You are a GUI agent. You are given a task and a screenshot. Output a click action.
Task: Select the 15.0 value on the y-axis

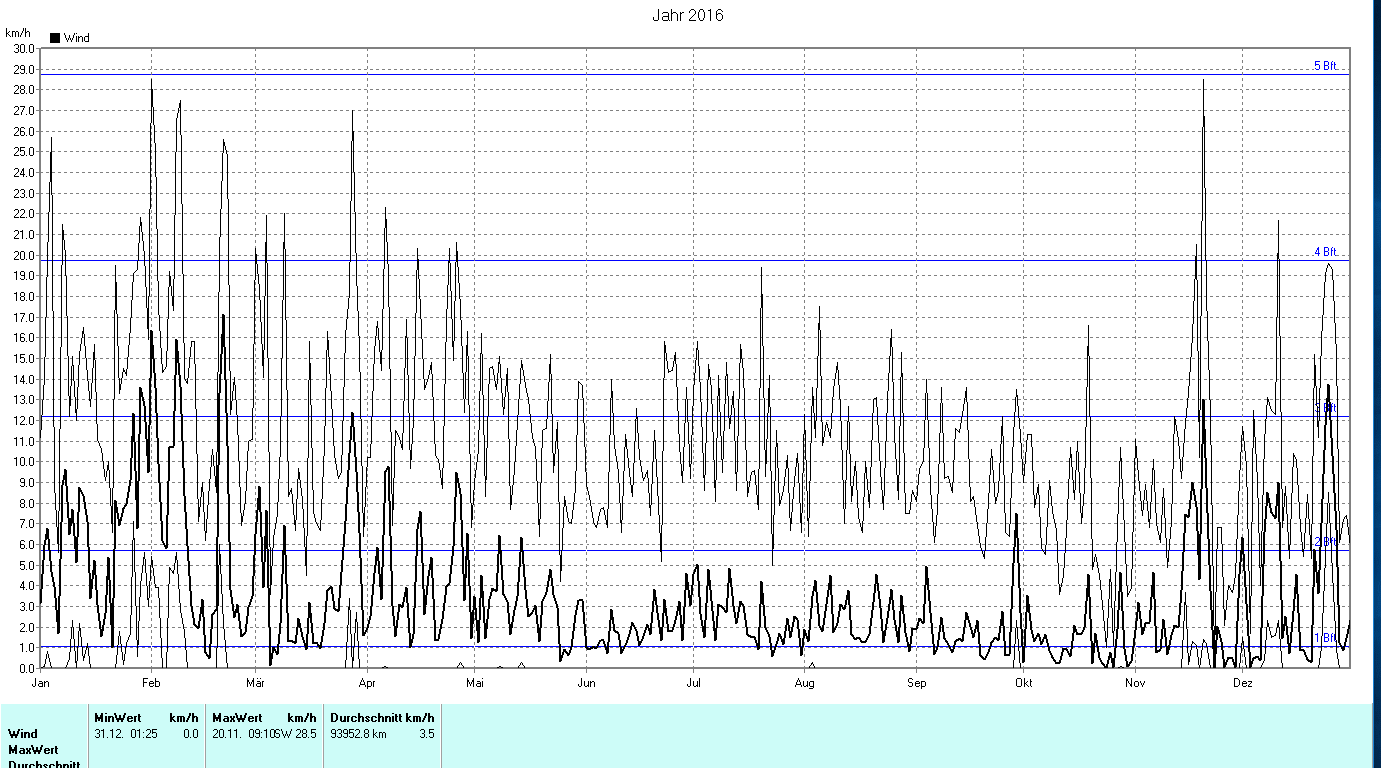[x=23, y=358]
